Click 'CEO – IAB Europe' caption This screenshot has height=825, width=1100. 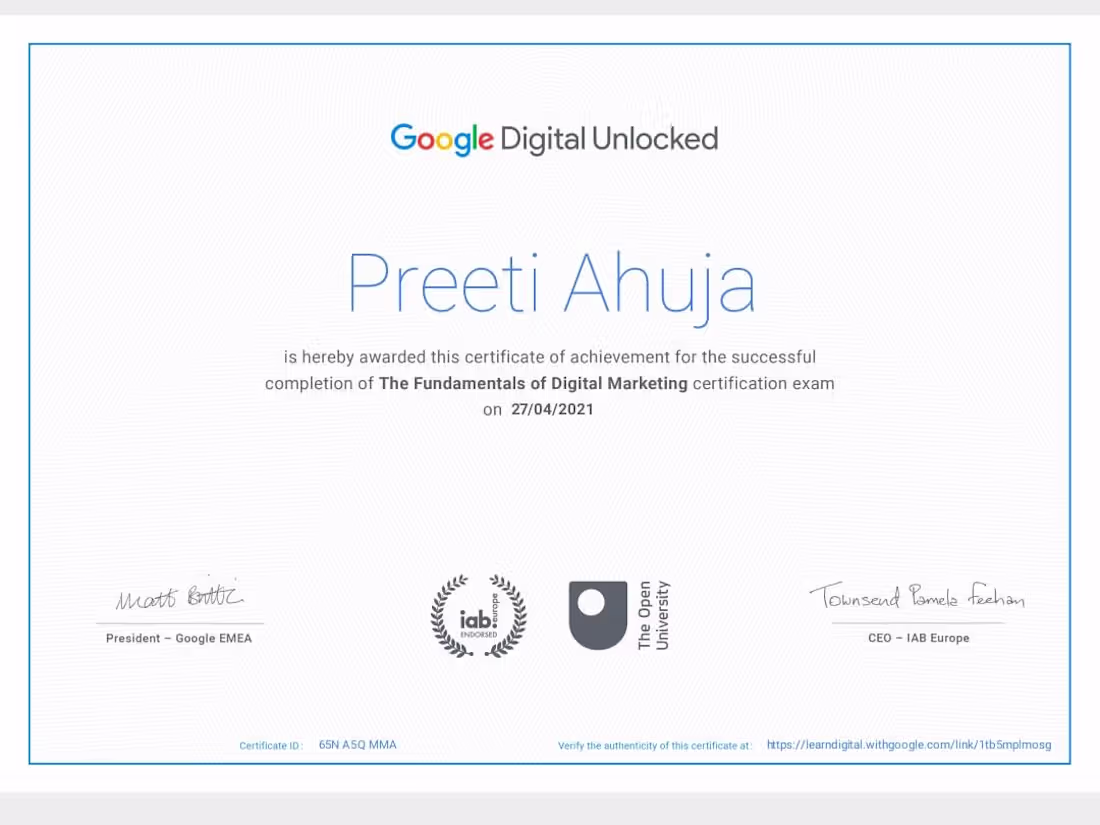[918, 638]
